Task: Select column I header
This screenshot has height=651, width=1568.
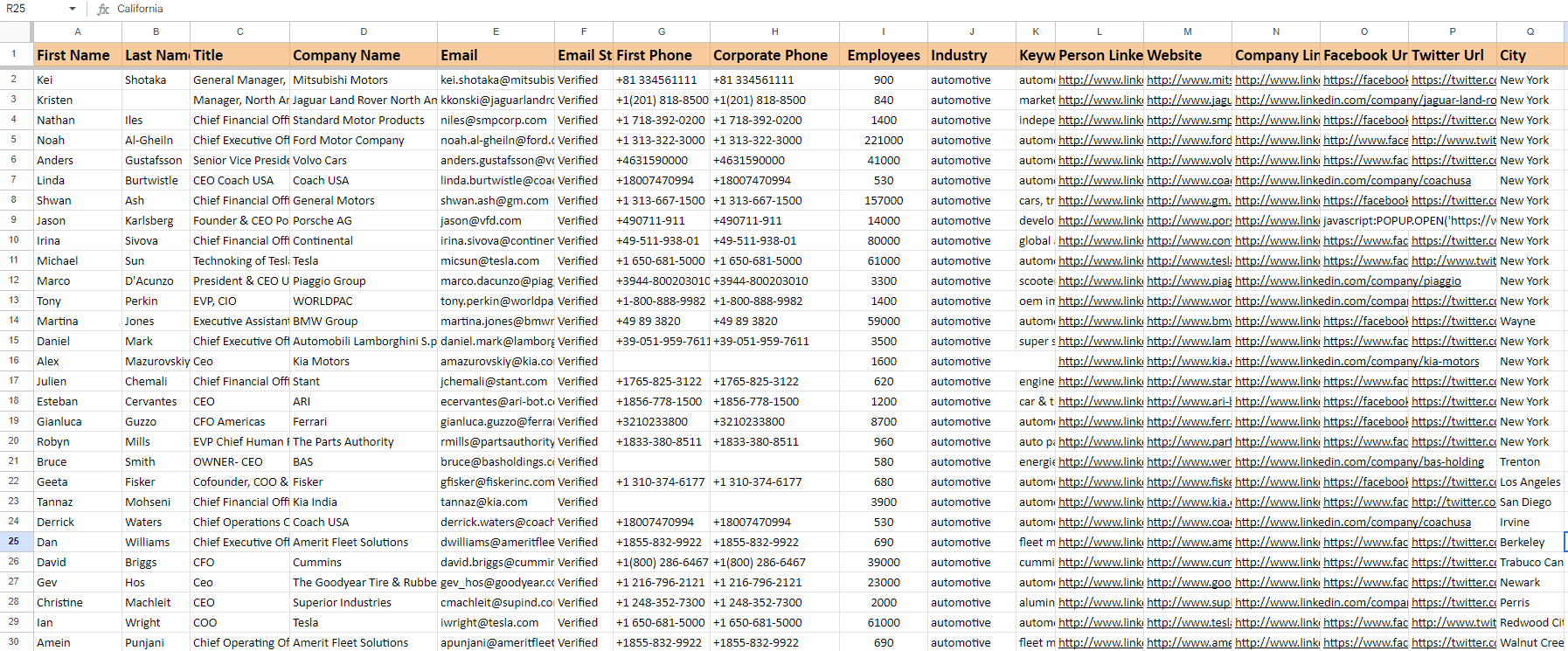Action: (884, 31)
